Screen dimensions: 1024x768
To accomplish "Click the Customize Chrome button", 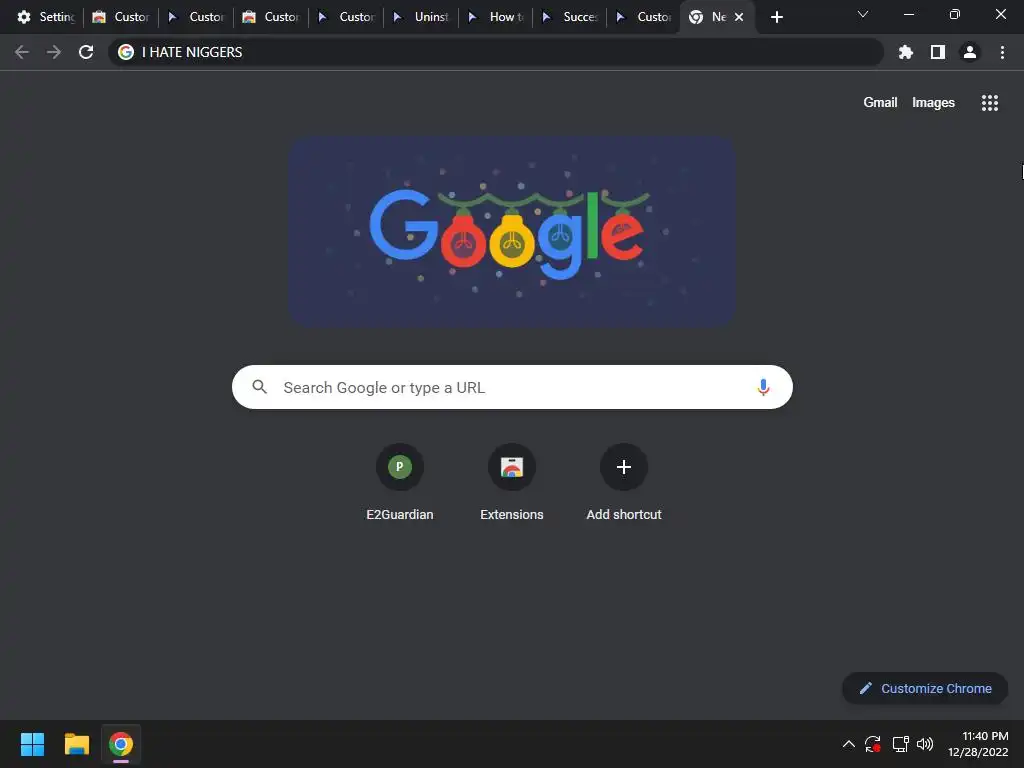I will (925, 688).
